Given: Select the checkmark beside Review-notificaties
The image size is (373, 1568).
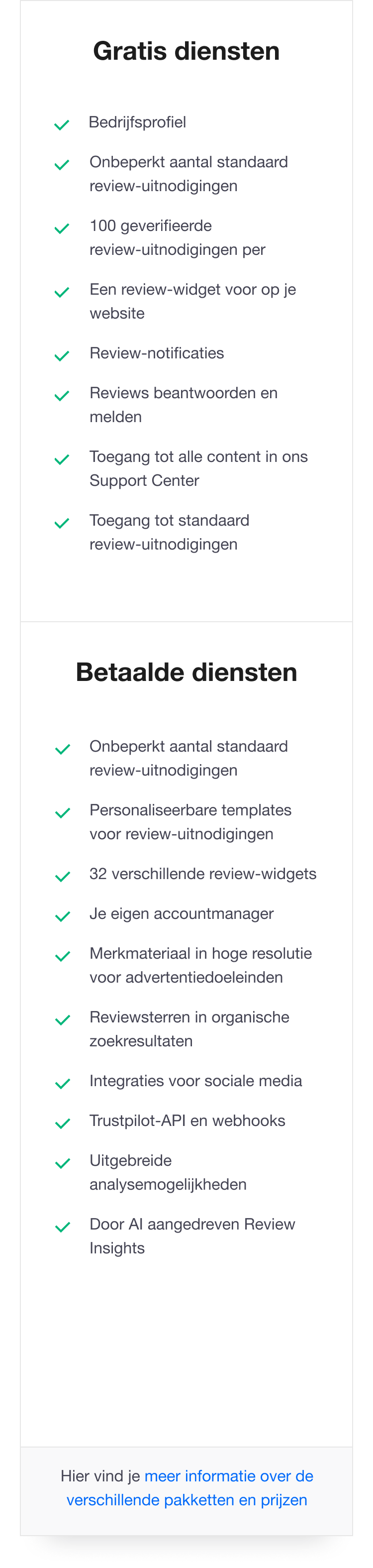Looking at the screenshot, I should click(x=62, y=354).
